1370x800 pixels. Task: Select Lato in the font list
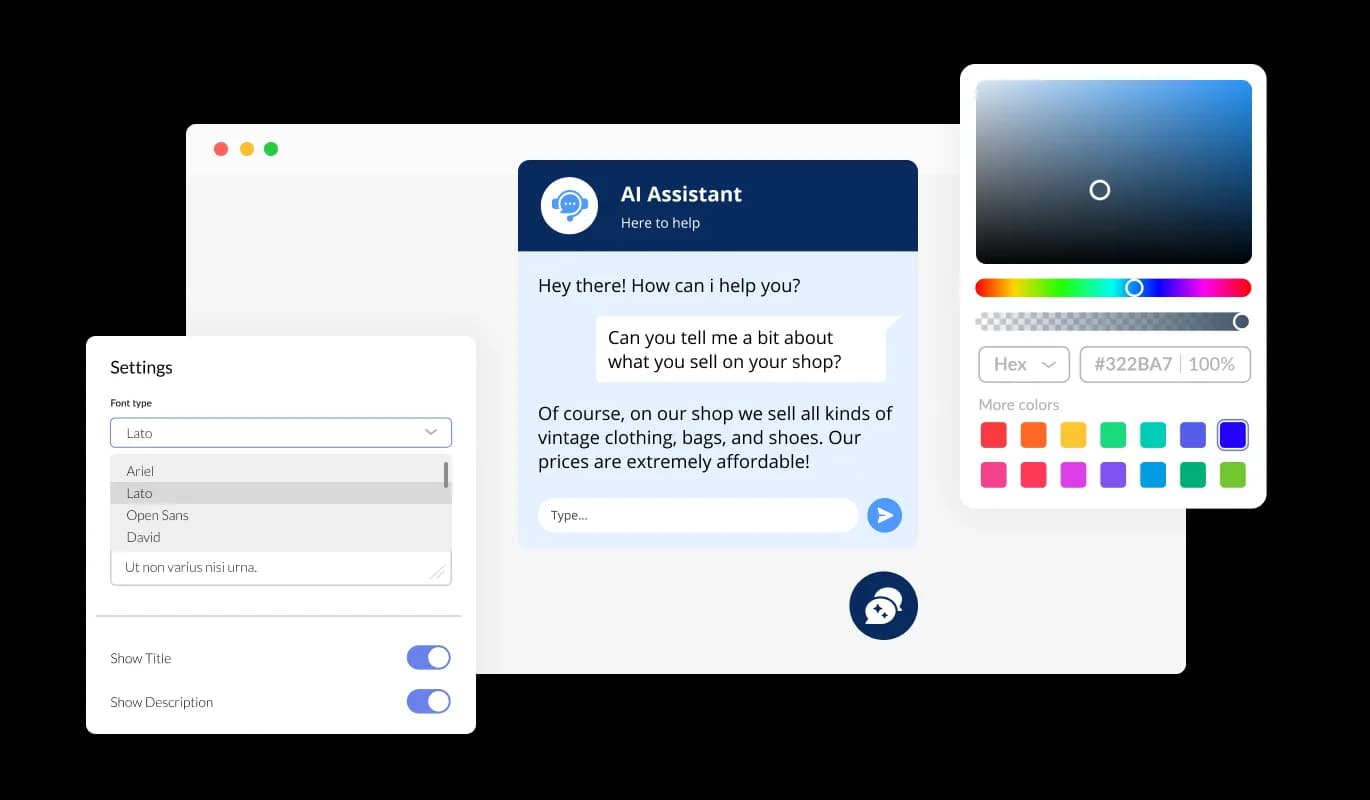click(x=281, y=493)
